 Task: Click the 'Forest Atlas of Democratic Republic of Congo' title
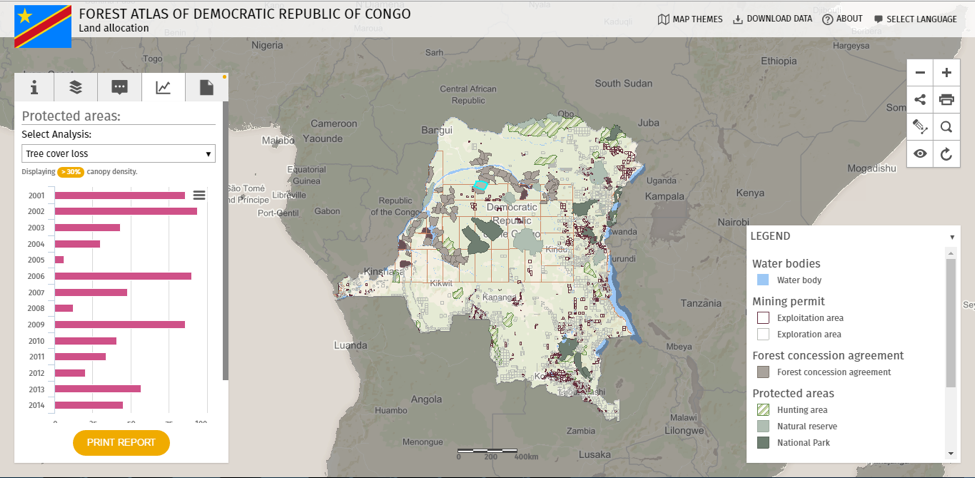(245, 14)
